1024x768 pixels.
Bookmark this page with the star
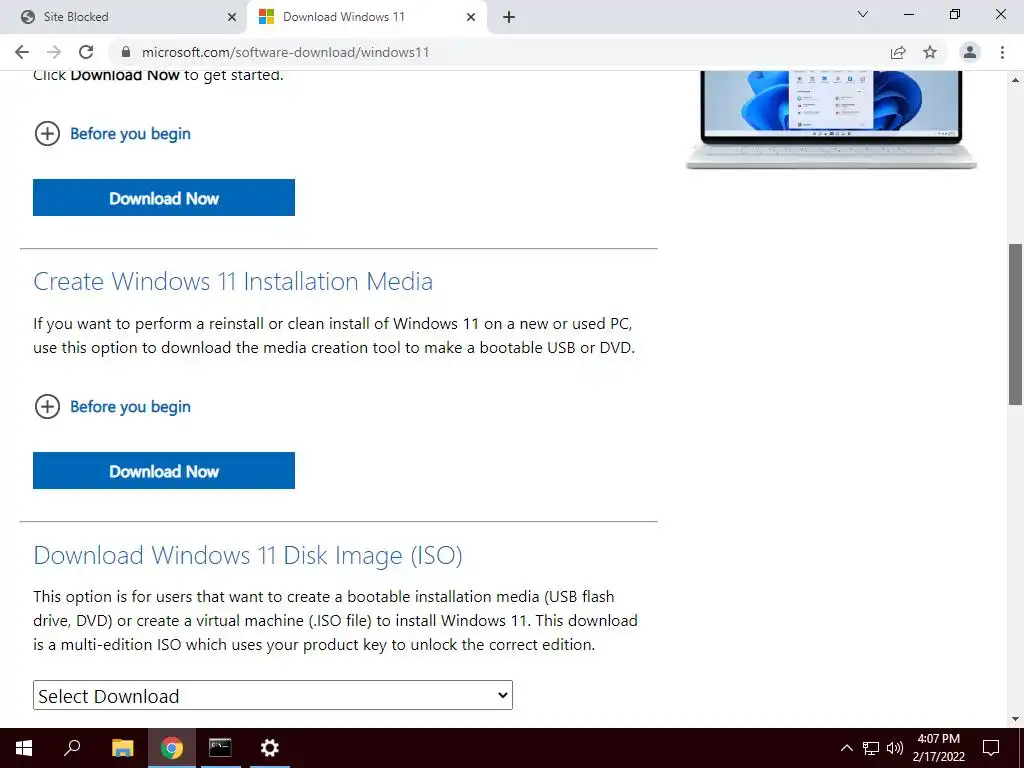(x=930, y=52)
